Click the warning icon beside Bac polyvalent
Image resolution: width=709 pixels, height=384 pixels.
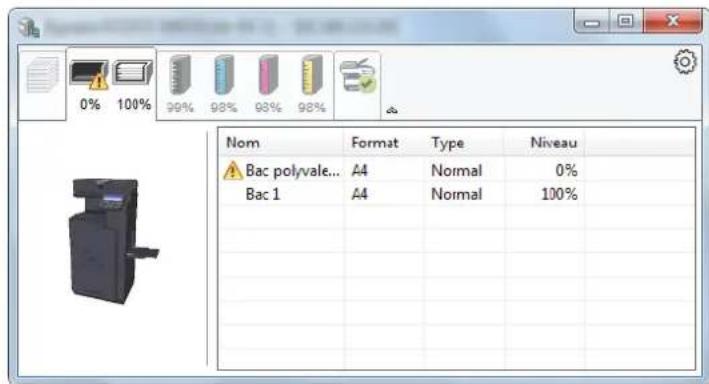pos(233,171)
